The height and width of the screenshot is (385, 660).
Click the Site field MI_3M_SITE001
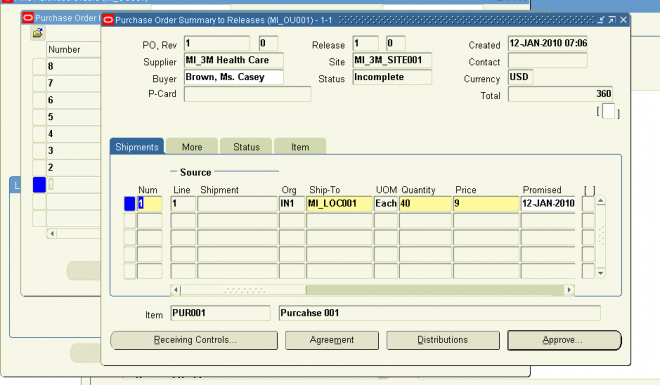point(392,60)
